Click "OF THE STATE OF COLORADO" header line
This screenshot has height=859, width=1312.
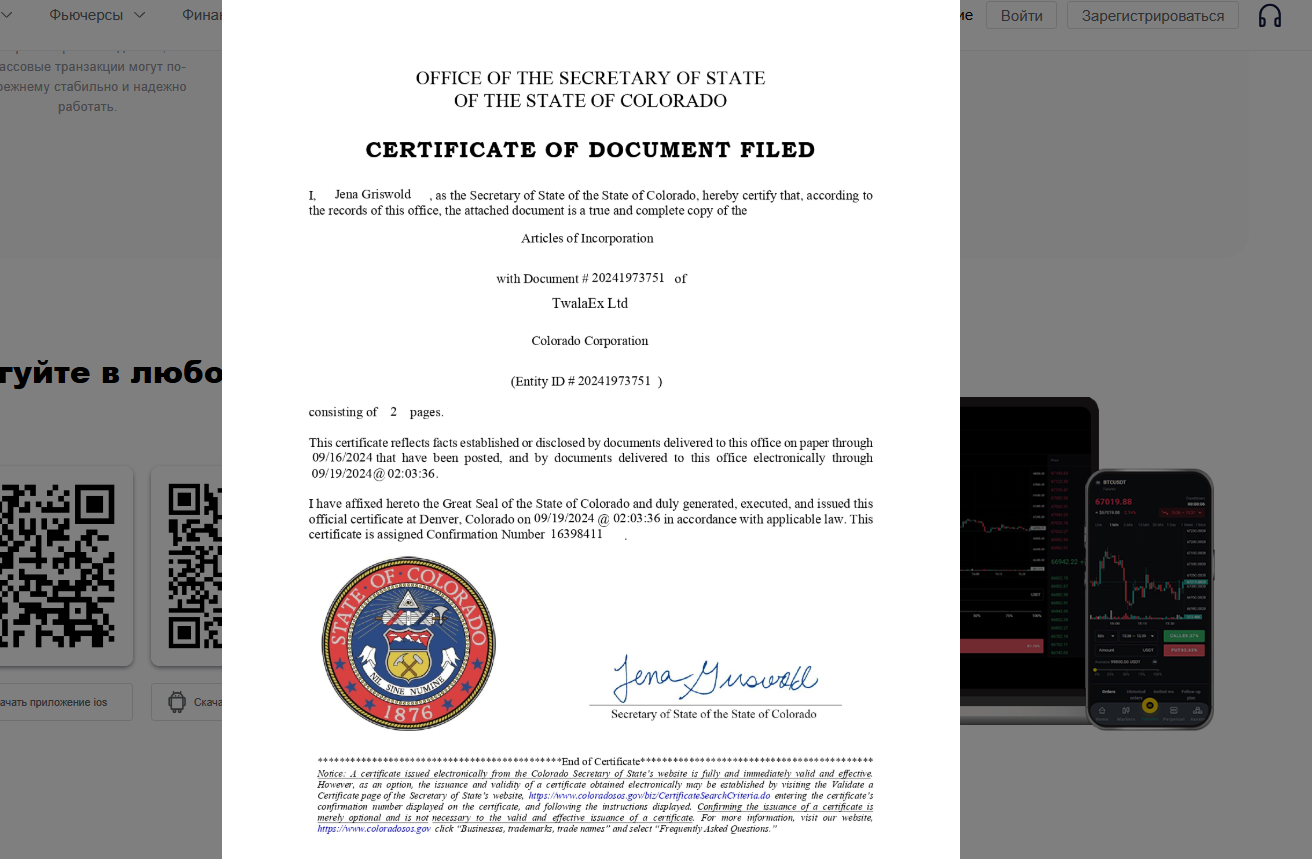click(590, 101)
